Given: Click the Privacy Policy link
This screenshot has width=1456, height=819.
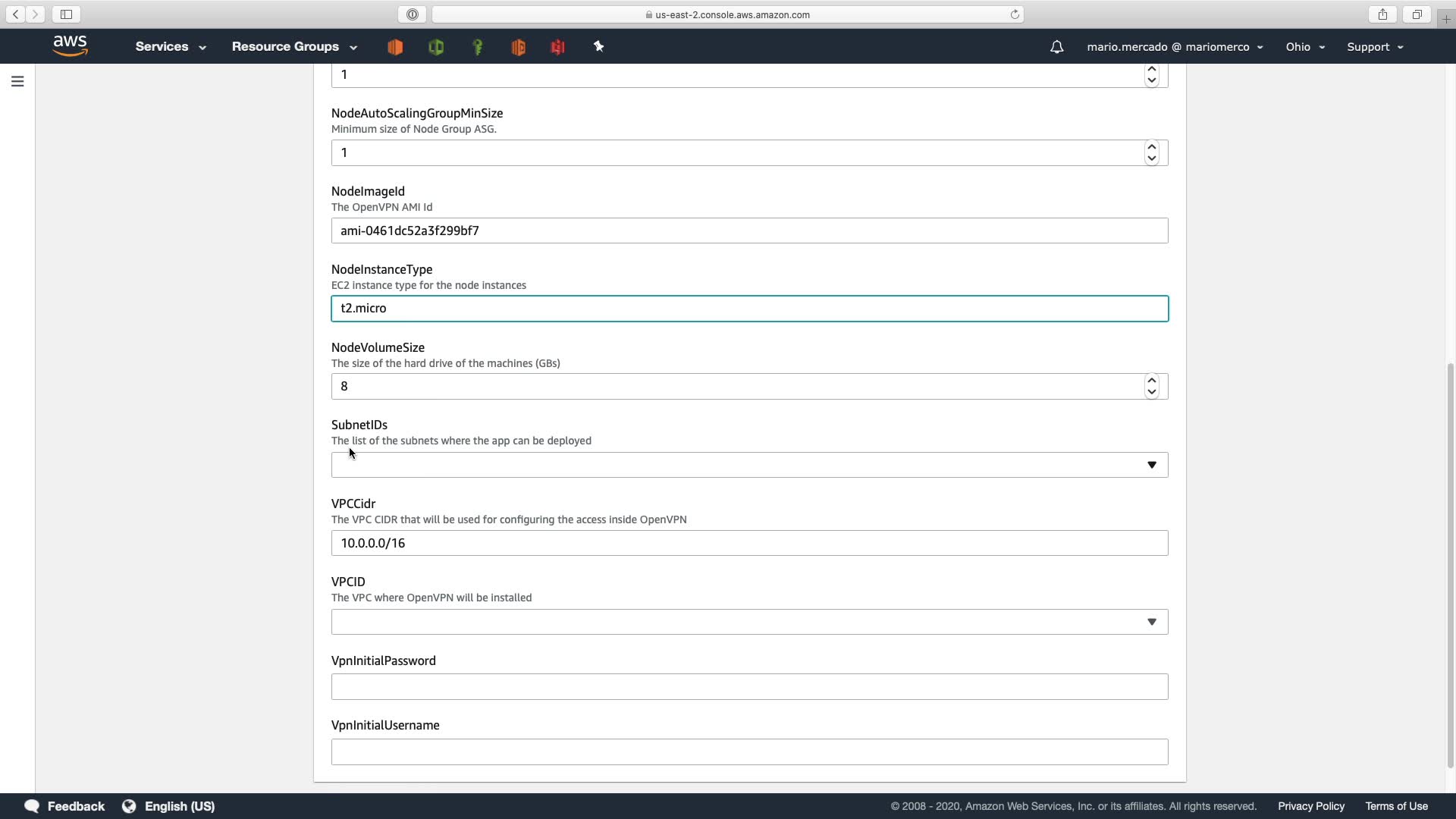Looking at the screenshot, I should coord(1310,806).
